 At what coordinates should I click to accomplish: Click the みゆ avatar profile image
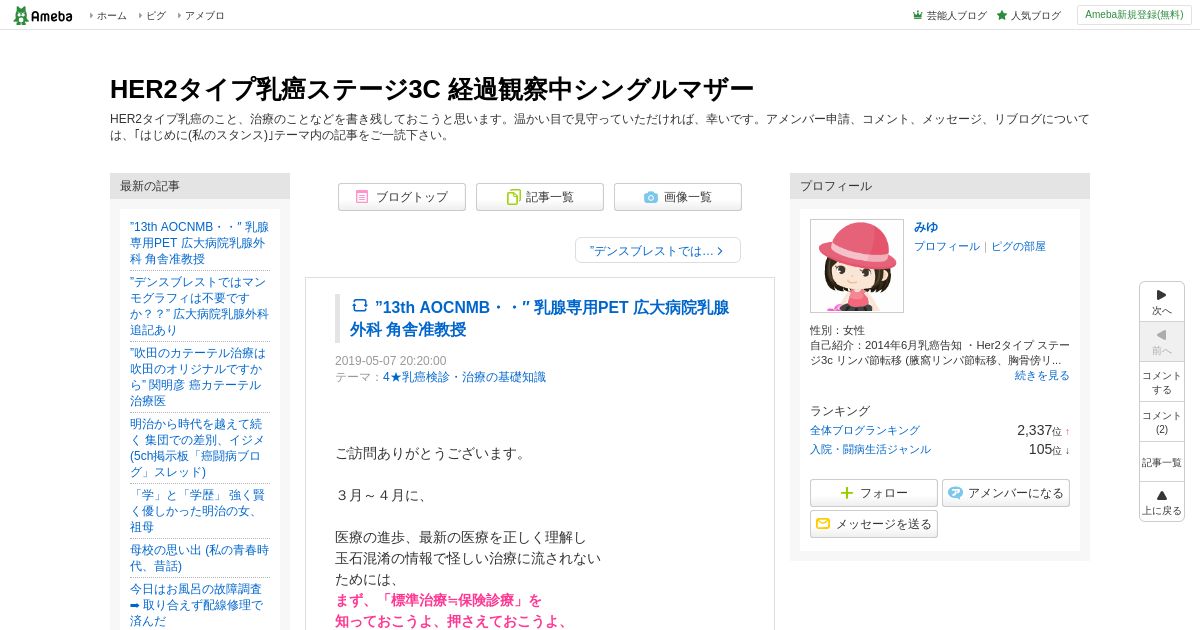[857, 266]
